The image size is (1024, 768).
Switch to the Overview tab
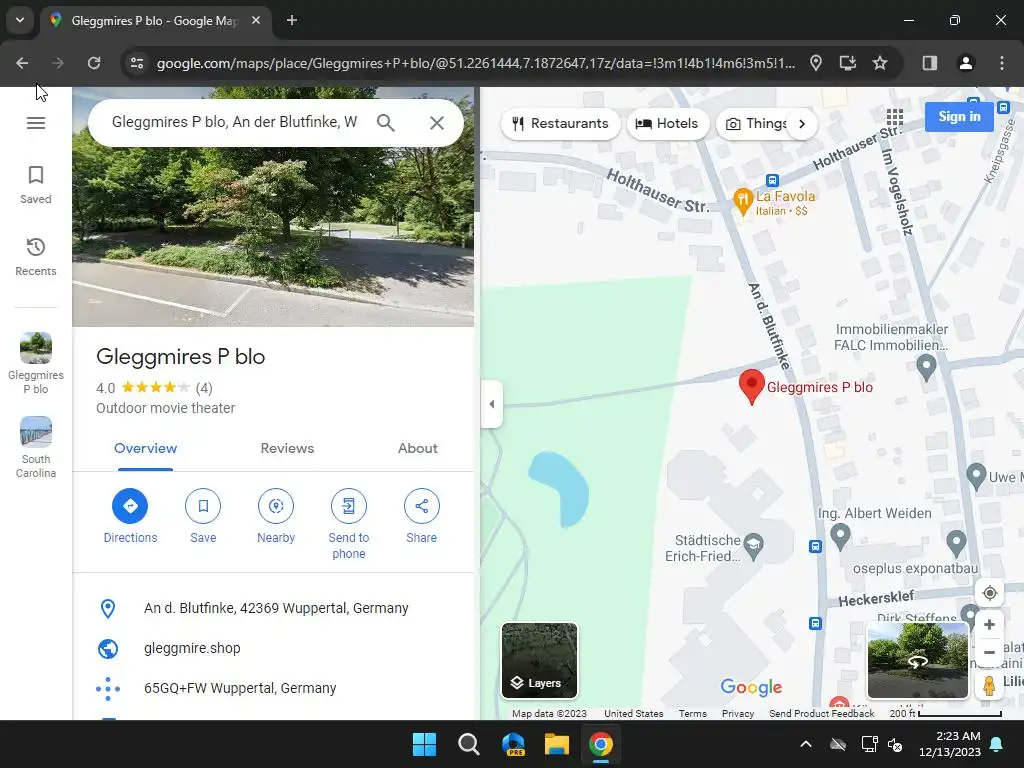(146, 449)
